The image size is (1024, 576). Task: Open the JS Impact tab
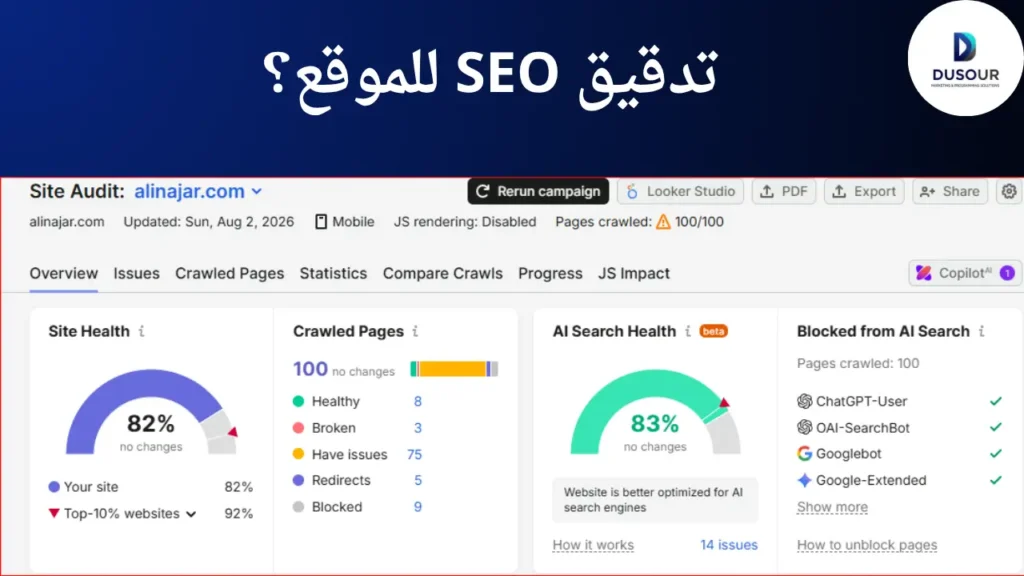633,274
